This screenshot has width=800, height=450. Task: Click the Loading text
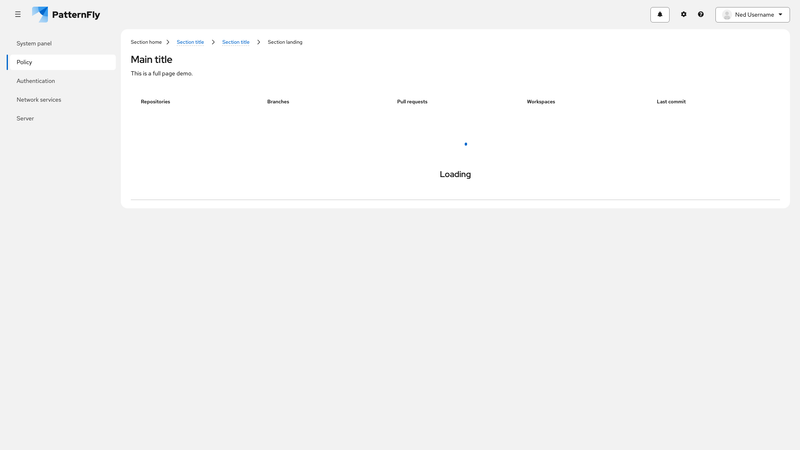coord(455,174)
